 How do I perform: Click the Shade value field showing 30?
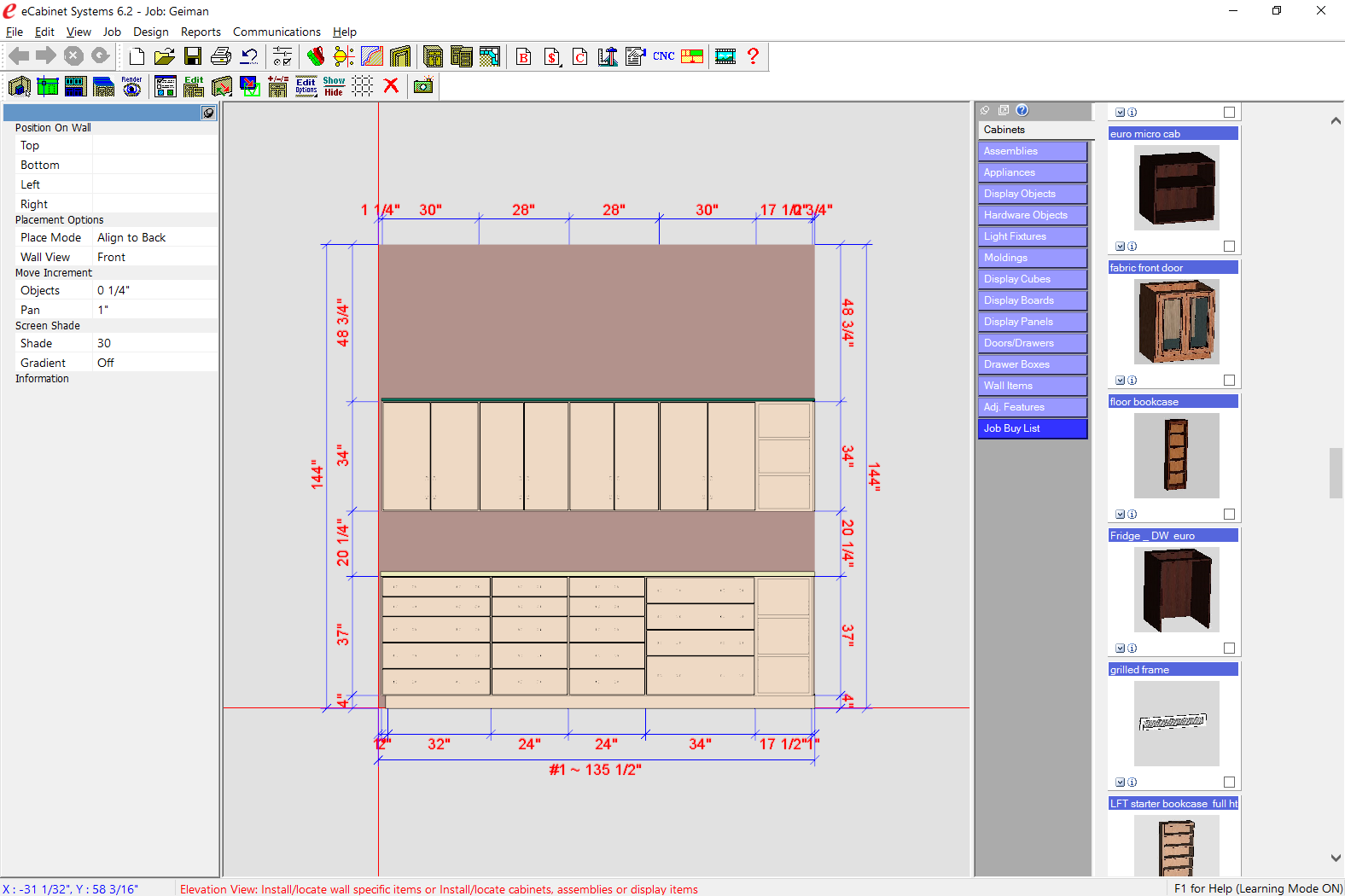pos(154,343)
